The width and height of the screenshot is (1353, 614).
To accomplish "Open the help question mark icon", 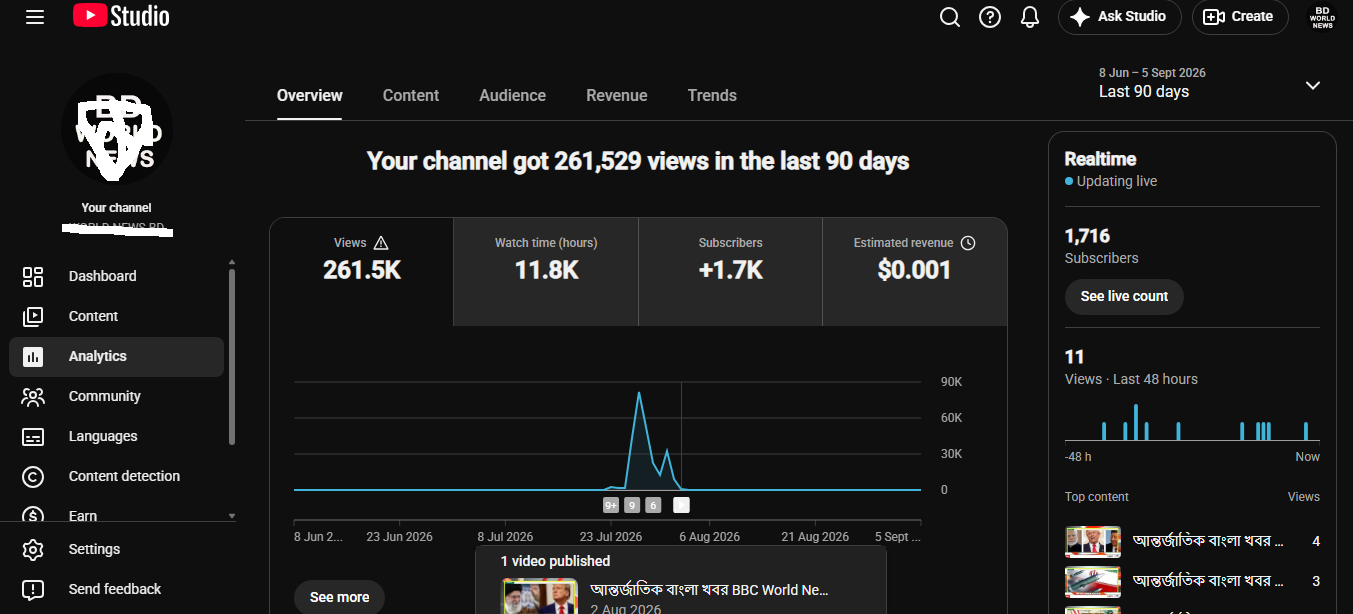I will pos(990,17).
